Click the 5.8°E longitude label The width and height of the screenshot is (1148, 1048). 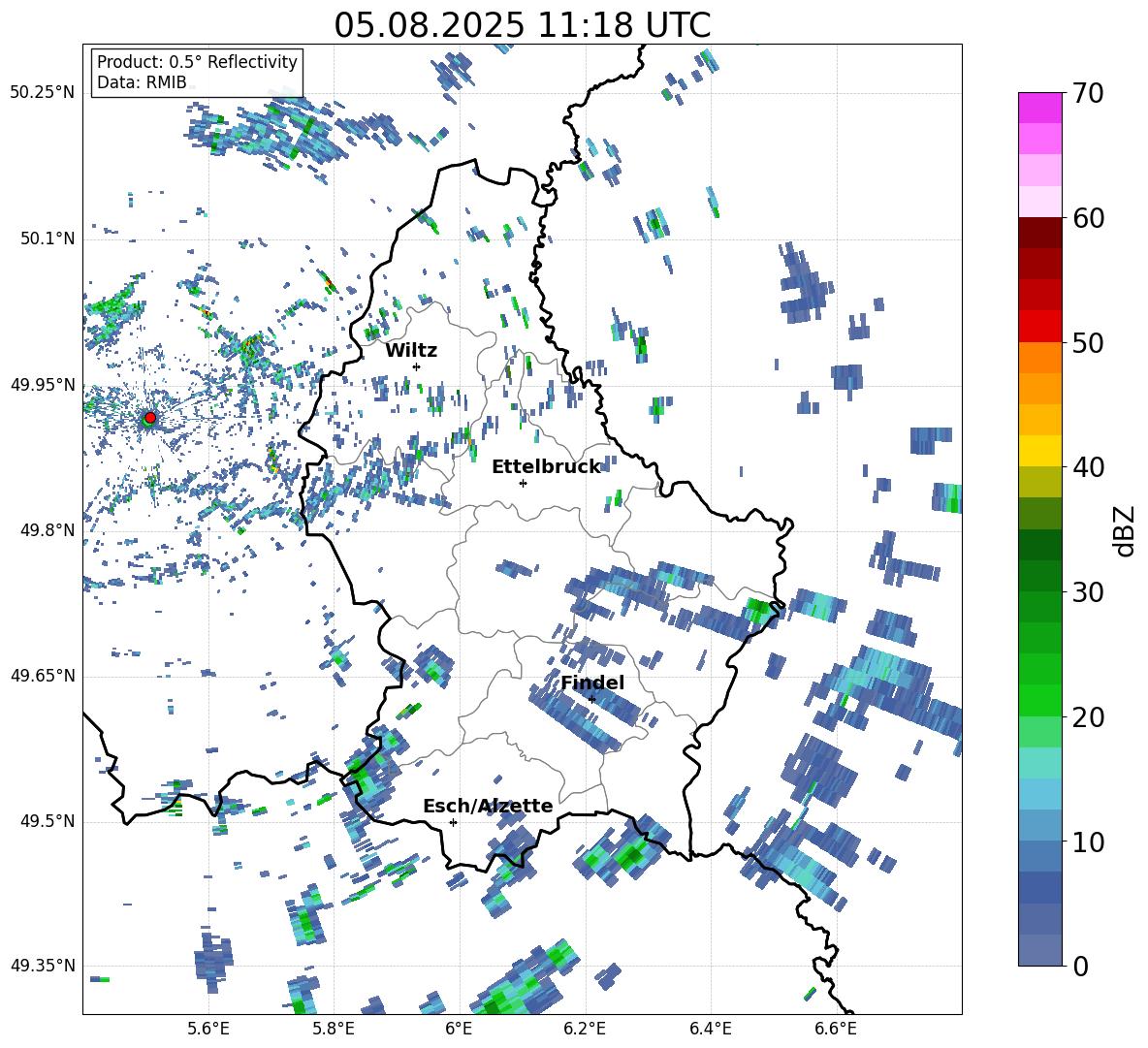pyautogui.click(x=334, y=1029)
